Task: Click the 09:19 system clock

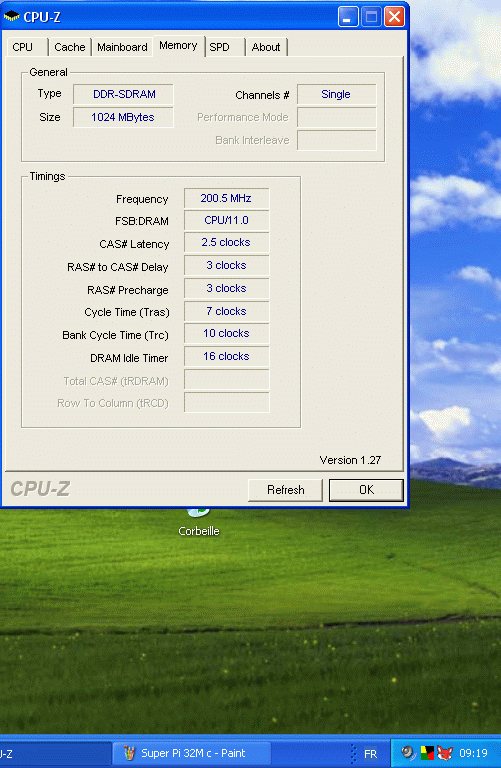Action: tap(474, 753)
